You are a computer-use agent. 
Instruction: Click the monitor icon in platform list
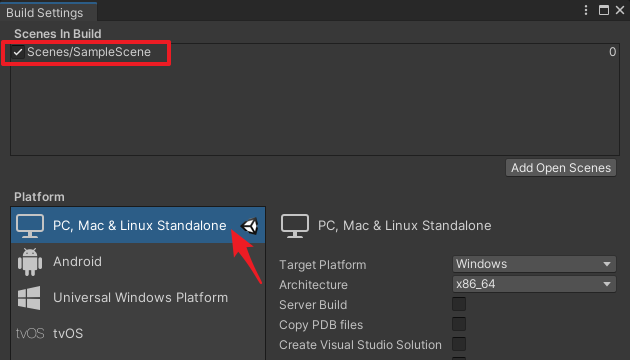pos(30,226)
